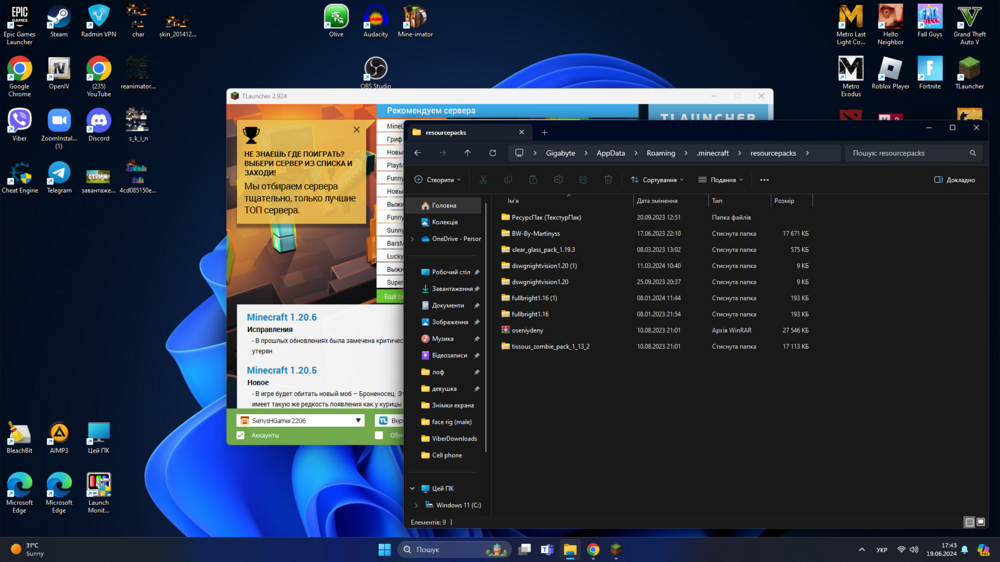Image resolution: width=1000 pixels, height=562 pixels.
Task: Open the Подання view dropdown
Action: click(x=721, y=180)
